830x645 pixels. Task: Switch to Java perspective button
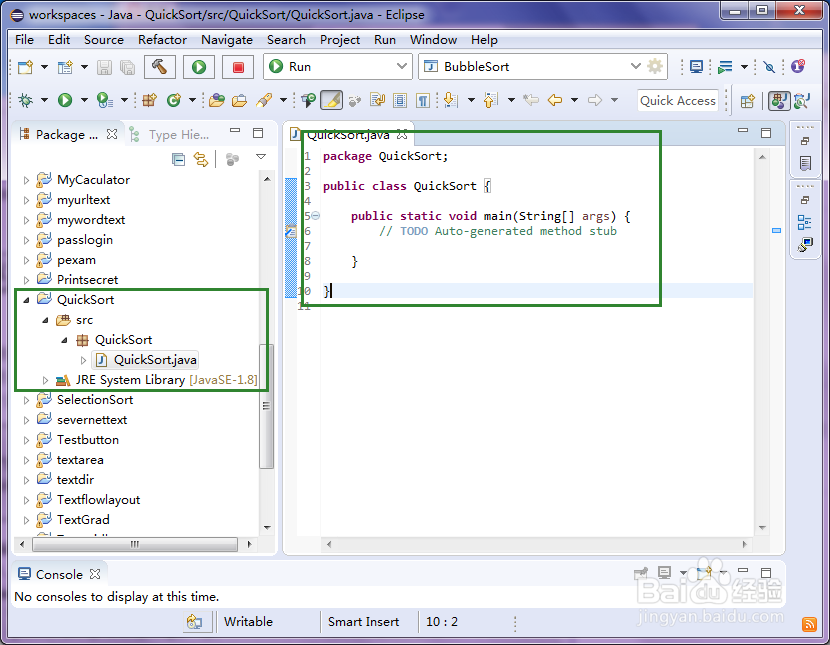[779, 101]
